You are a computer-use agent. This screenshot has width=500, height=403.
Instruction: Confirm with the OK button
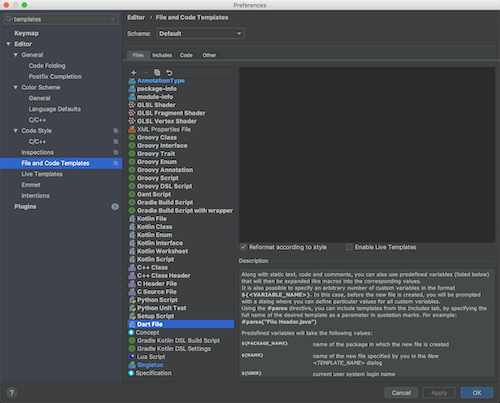click(477, 393)
